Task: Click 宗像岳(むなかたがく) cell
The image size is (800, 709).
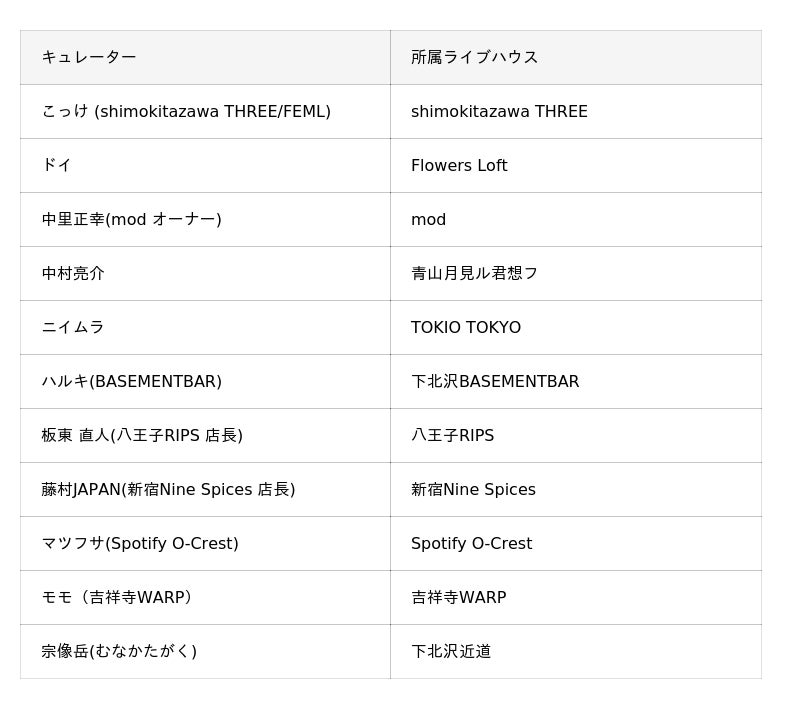Action: pos(205,652)
